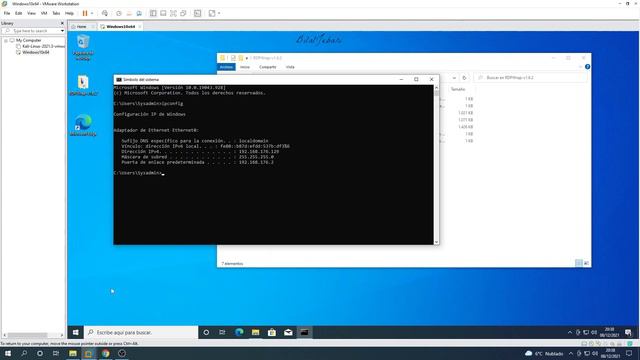Close the Windows10x64 VM tab
Image resolution: width=640 pixels, height=360 pixels.
click(140, 27)
